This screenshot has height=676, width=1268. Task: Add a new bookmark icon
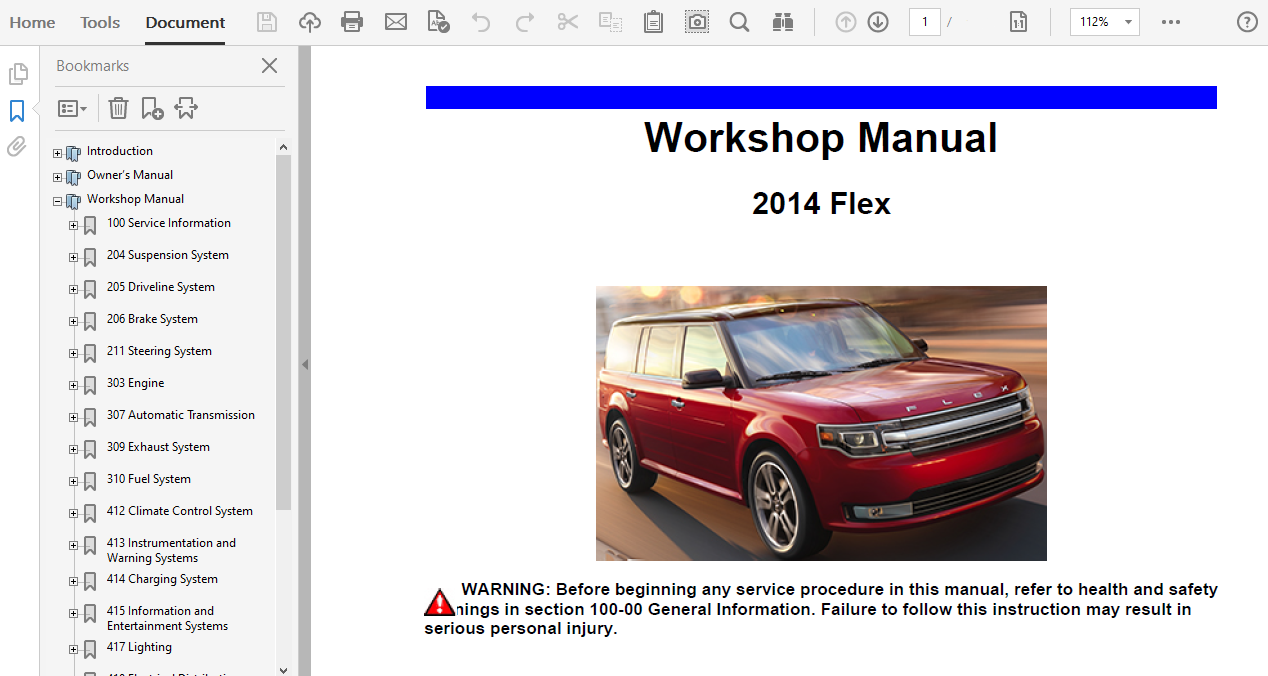point(152,108)
